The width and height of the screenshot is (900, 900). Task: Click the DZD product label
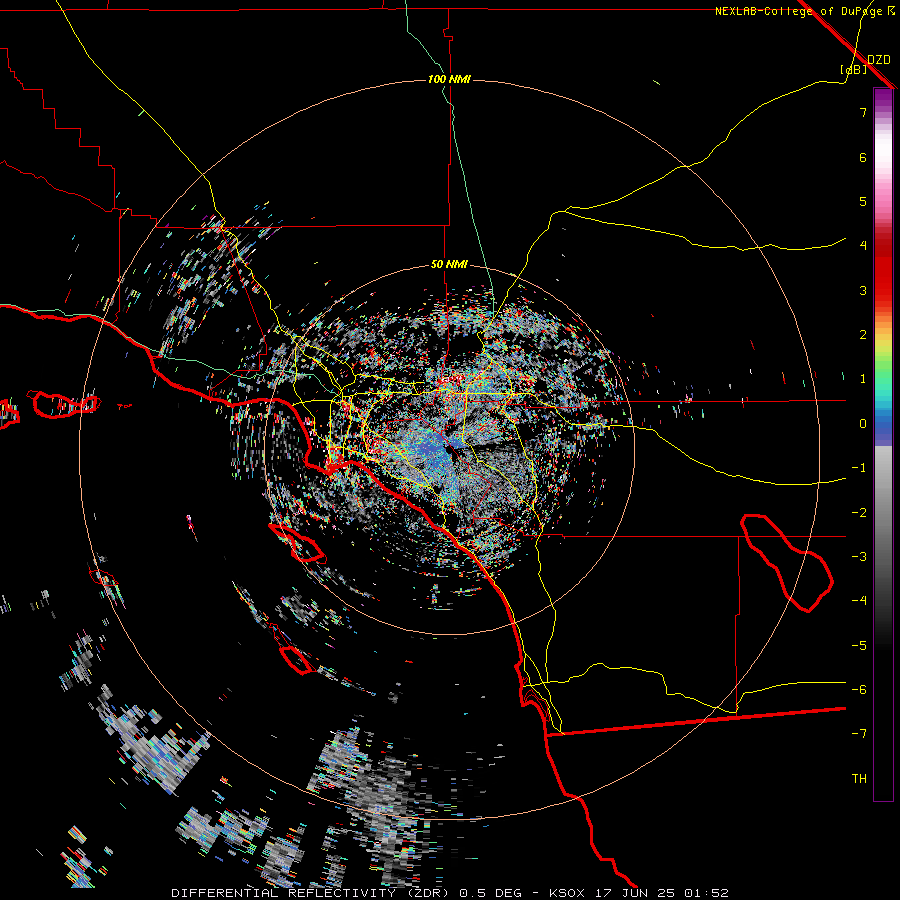[879, 60]
